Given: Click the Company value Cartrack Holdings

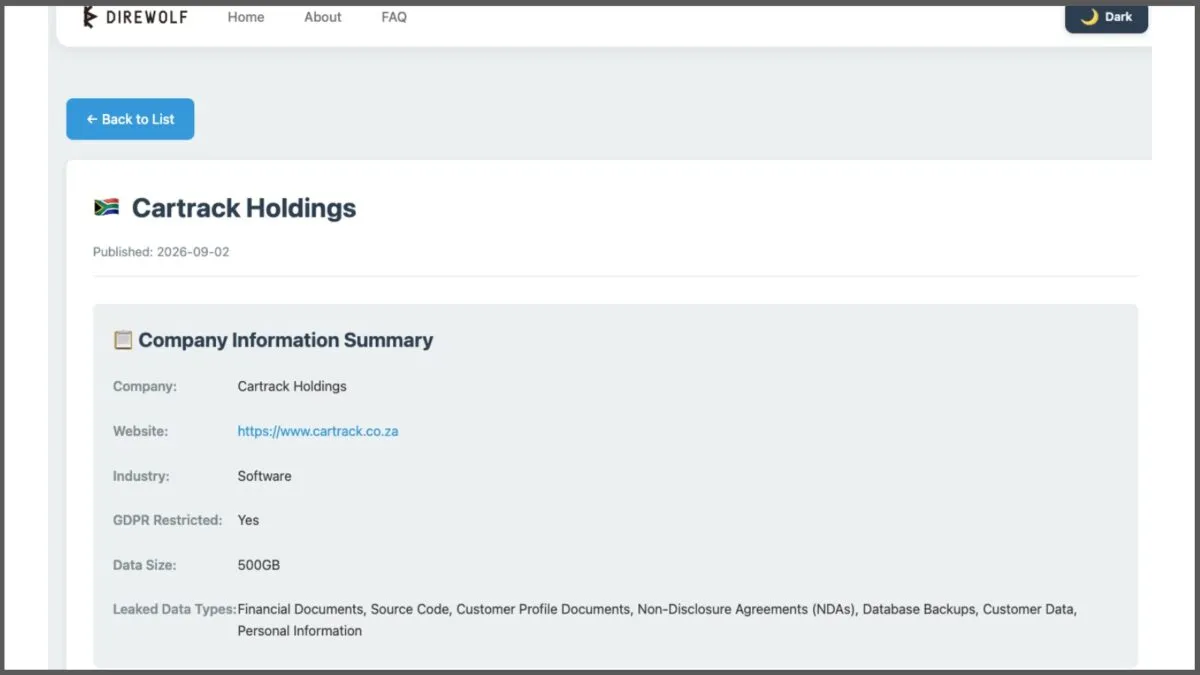Looking at the screenshot, I should [x=292, y=386].
